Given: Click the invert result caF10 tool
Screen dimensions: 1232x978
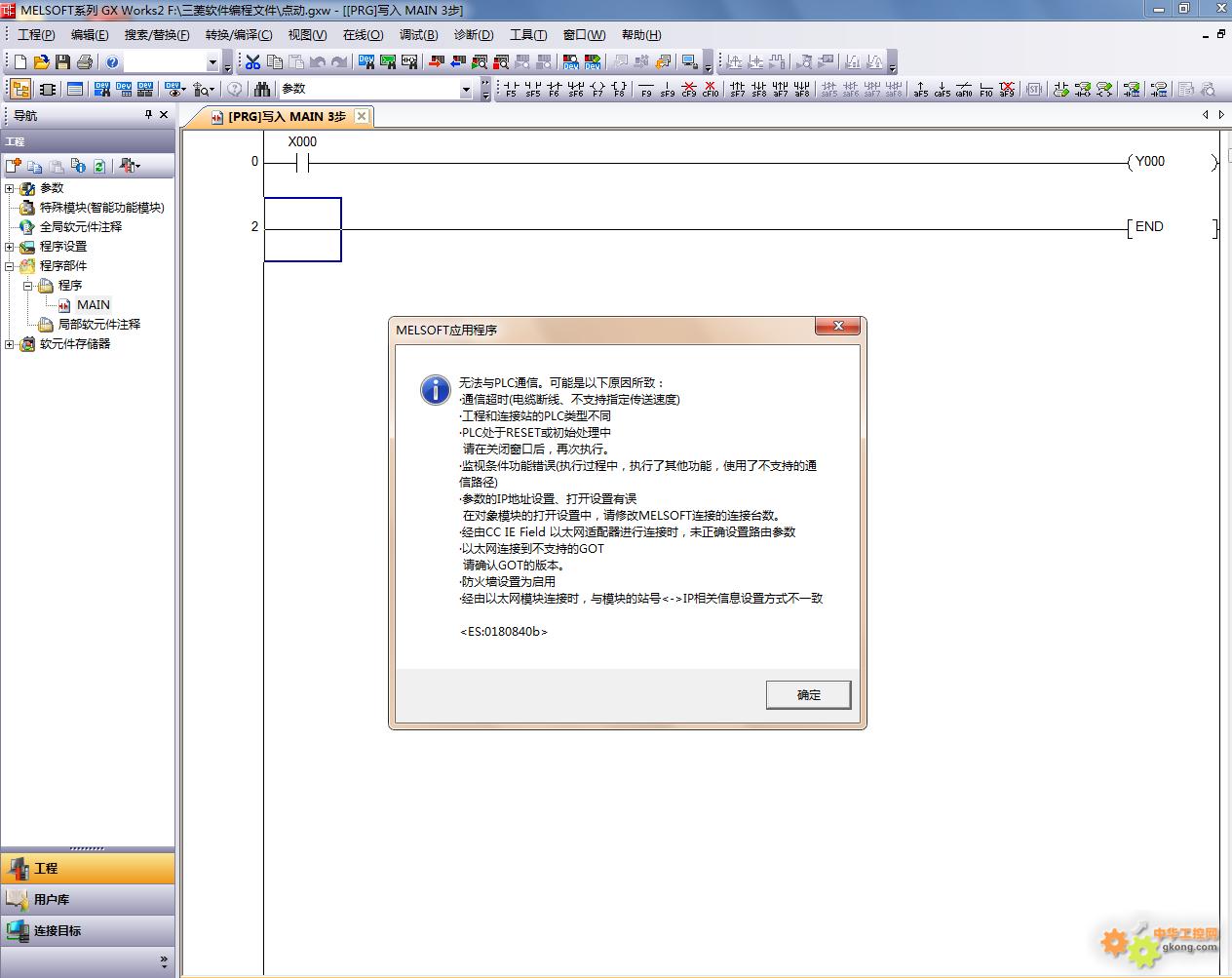Looking at the screenshot, I should [964, 89].
